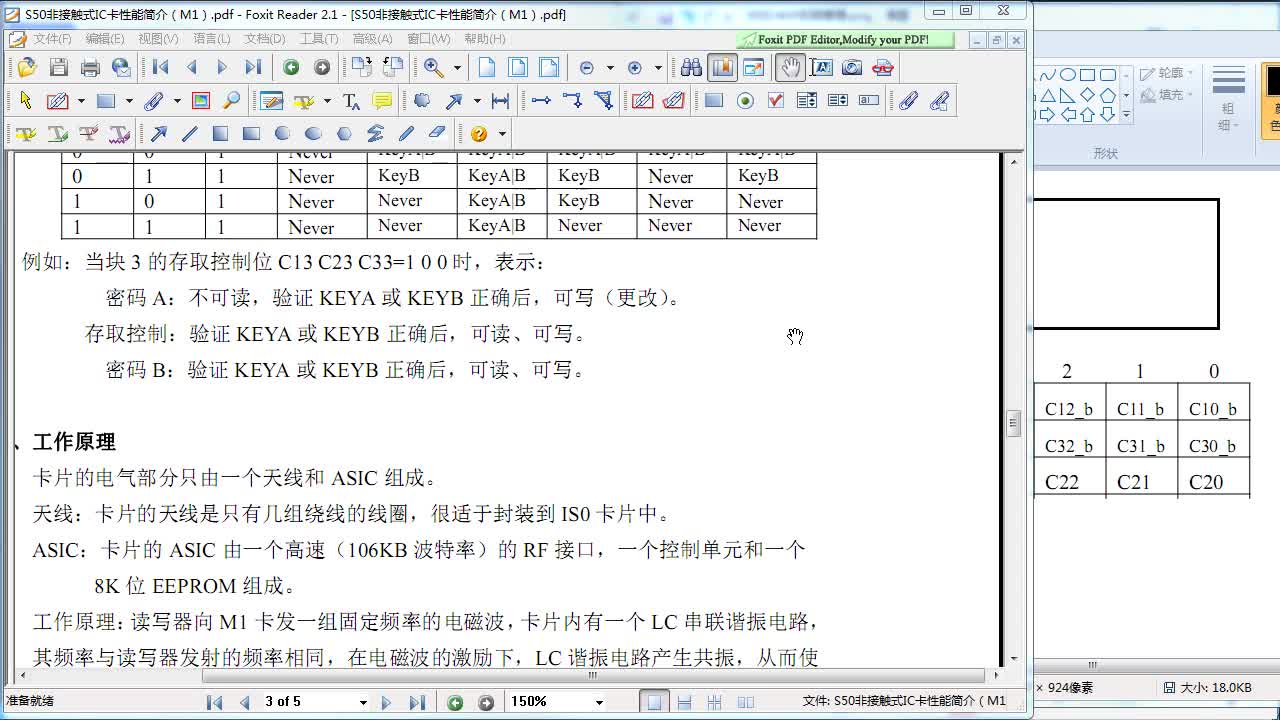The width and height of the screenshot is (1280, 720).
Task: Select the line drawing tool
Action: 189,134
